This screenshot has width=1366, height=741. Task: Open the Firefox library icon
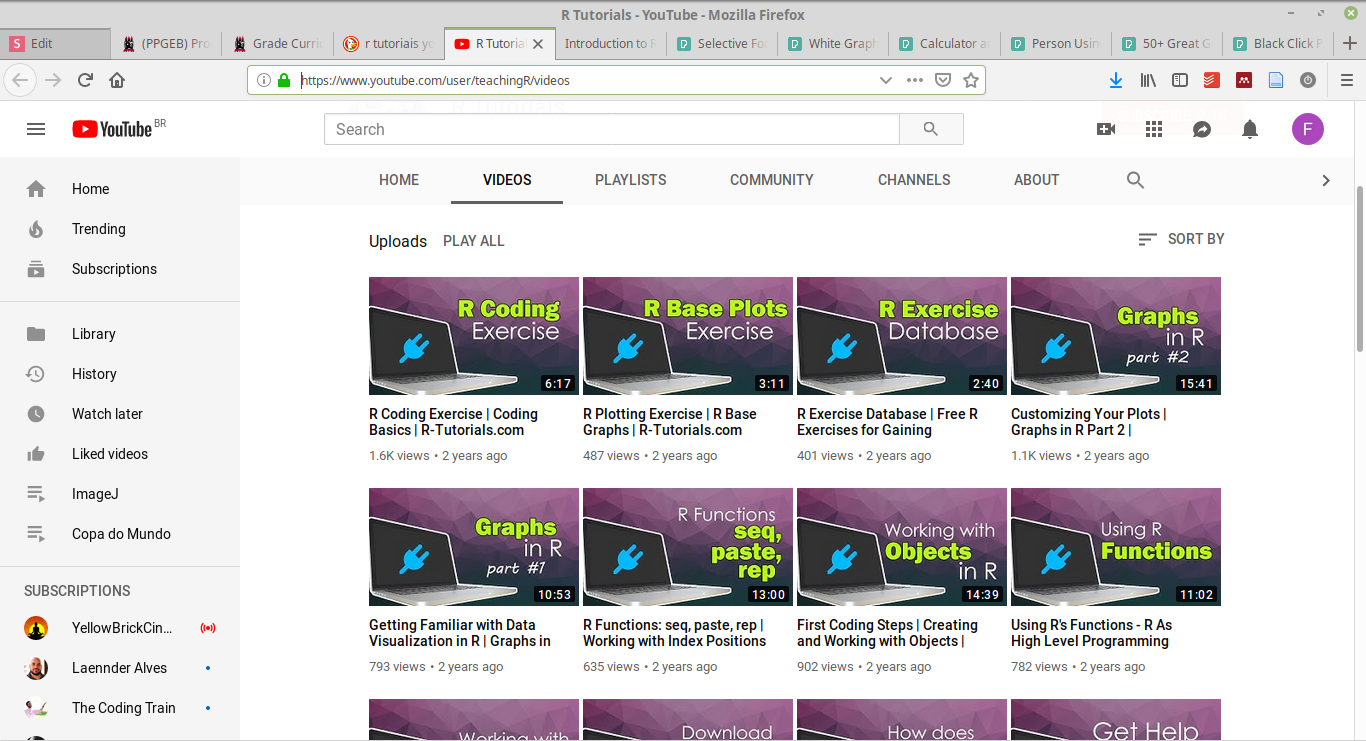(1148, 80)
